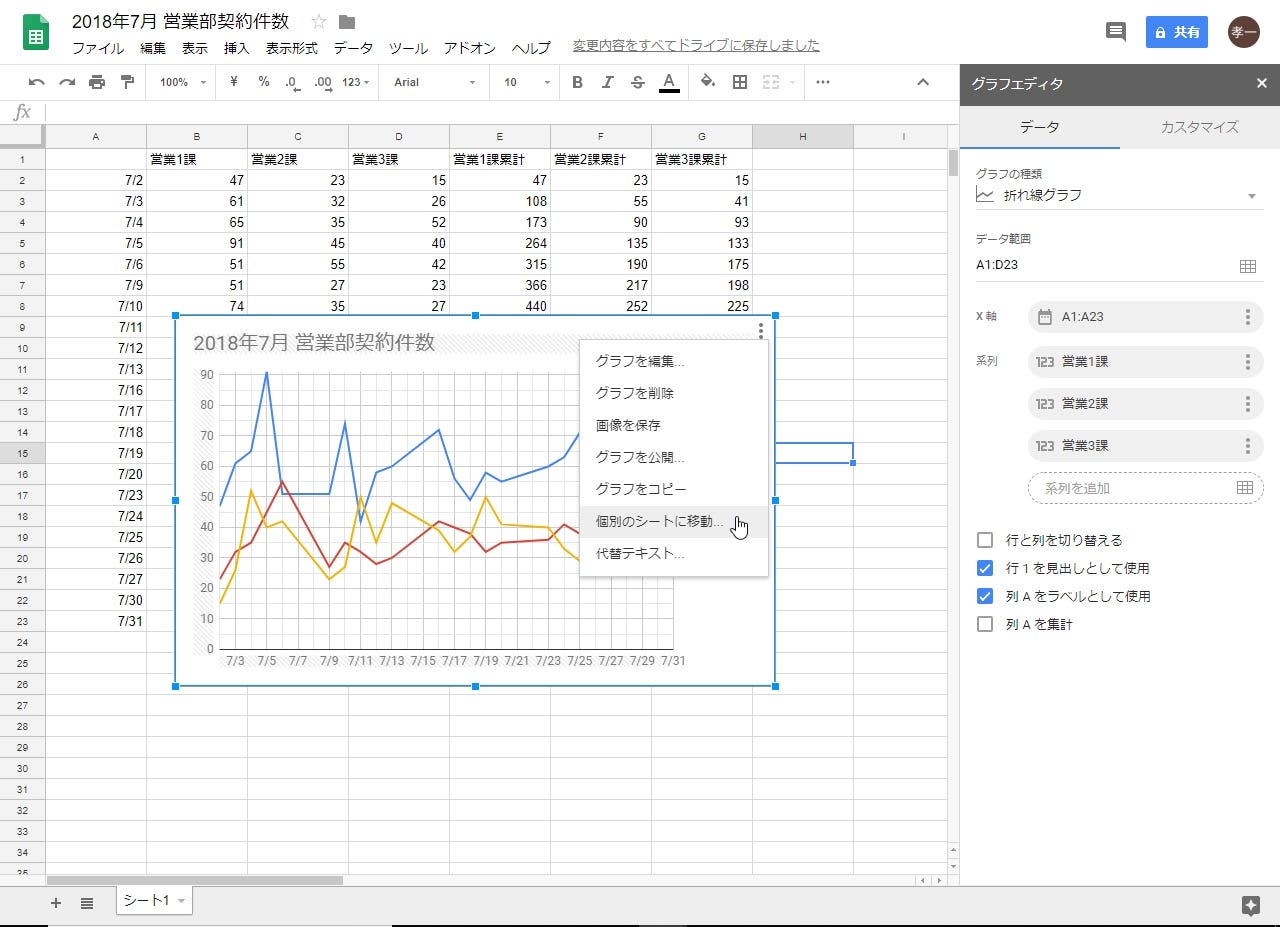Screen dimensions: 1280x927
Task: Go to Sheets home via green logo
Action: point(37,32)
